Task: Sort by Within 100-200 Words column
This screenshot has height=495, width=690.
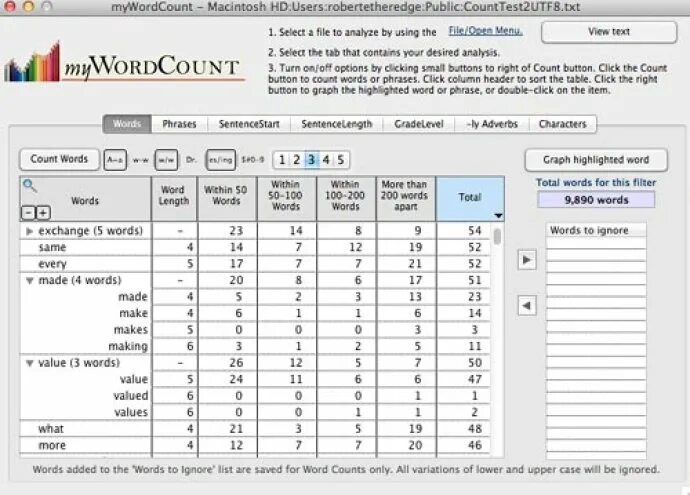Action: 346,199
